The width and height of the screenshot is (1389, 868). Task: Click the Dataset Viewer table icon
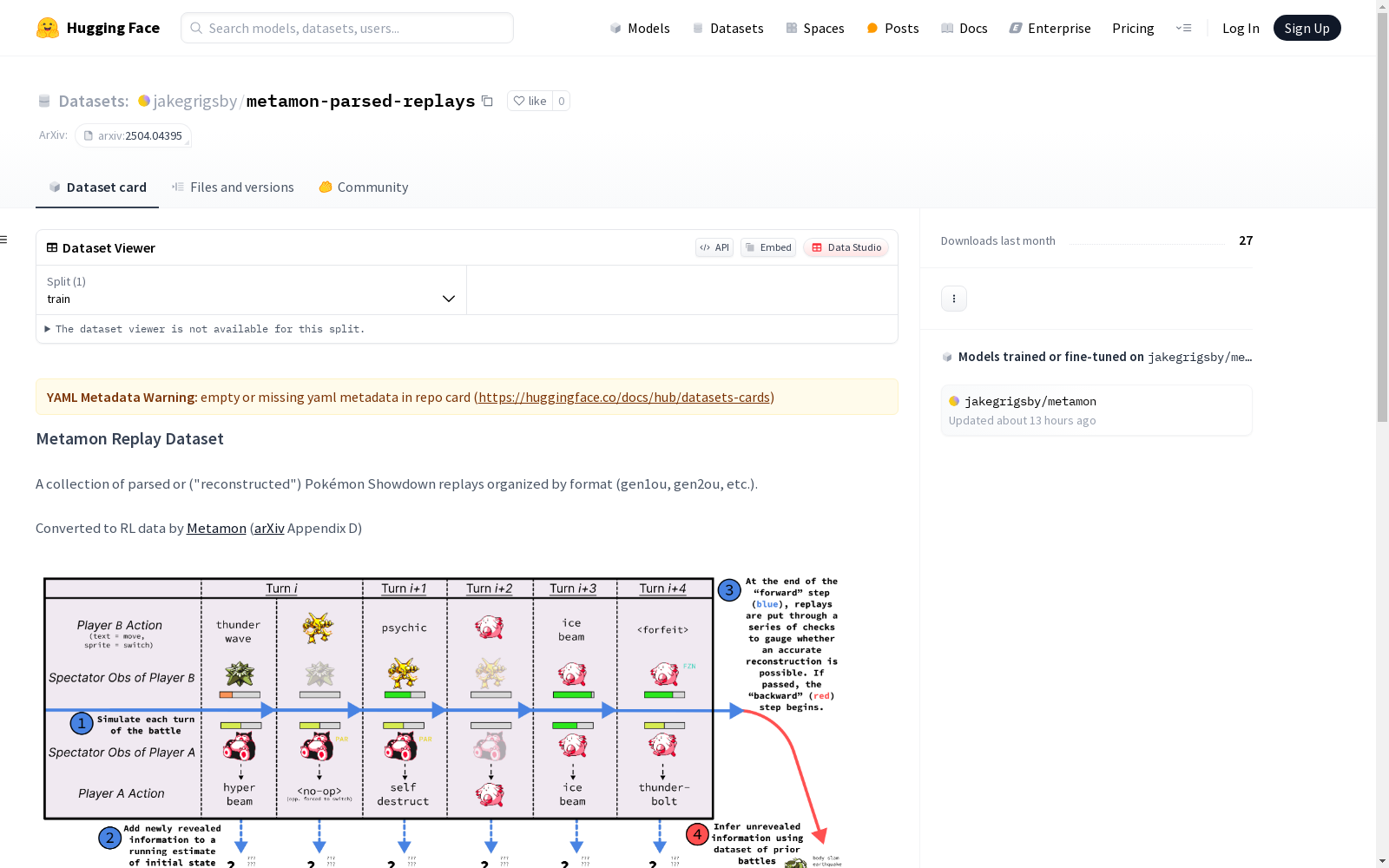pos(52,247)
